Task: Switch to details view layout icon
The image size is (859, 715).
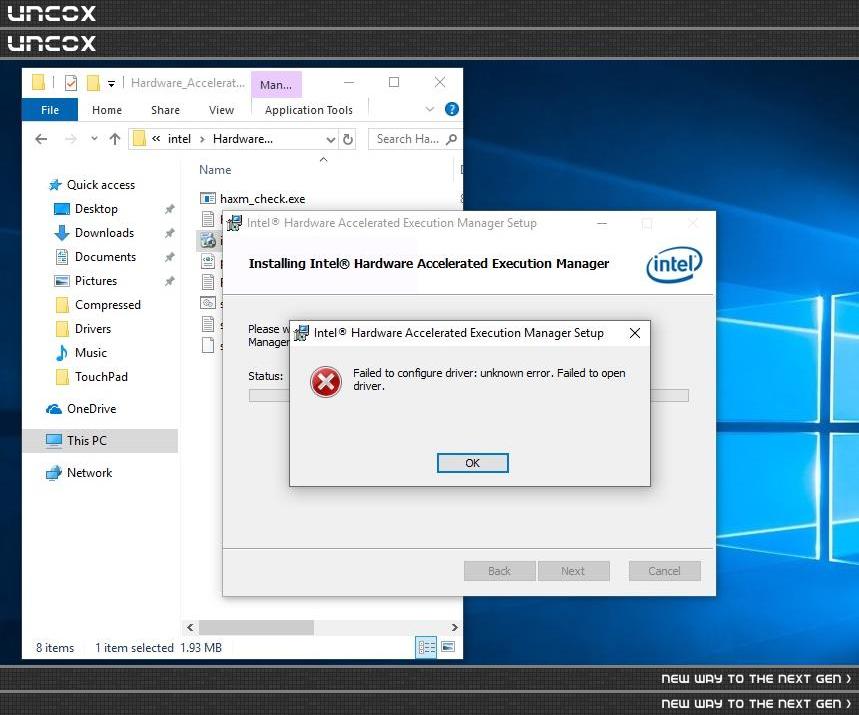Action: click(426, 648)
